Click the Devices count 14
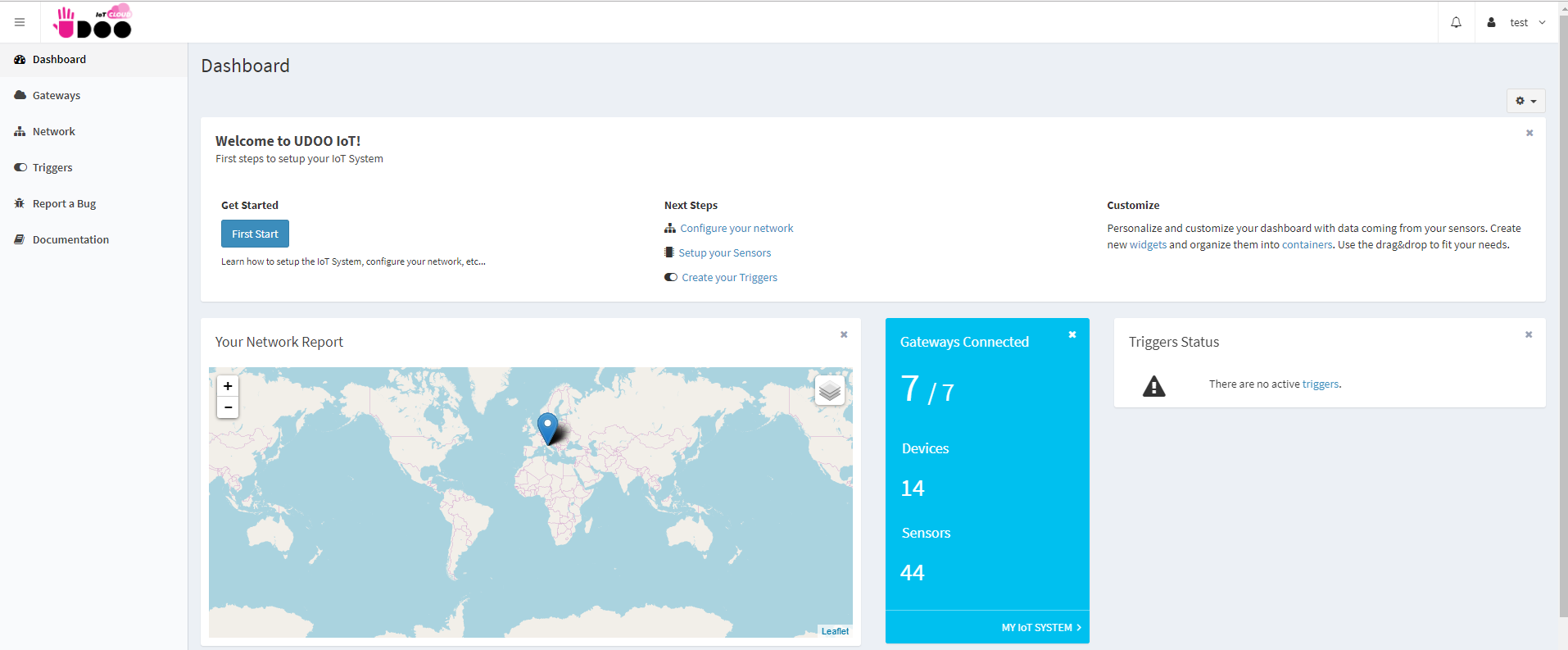This screenshot has height=650, width=1568. [x=913, y=489]
